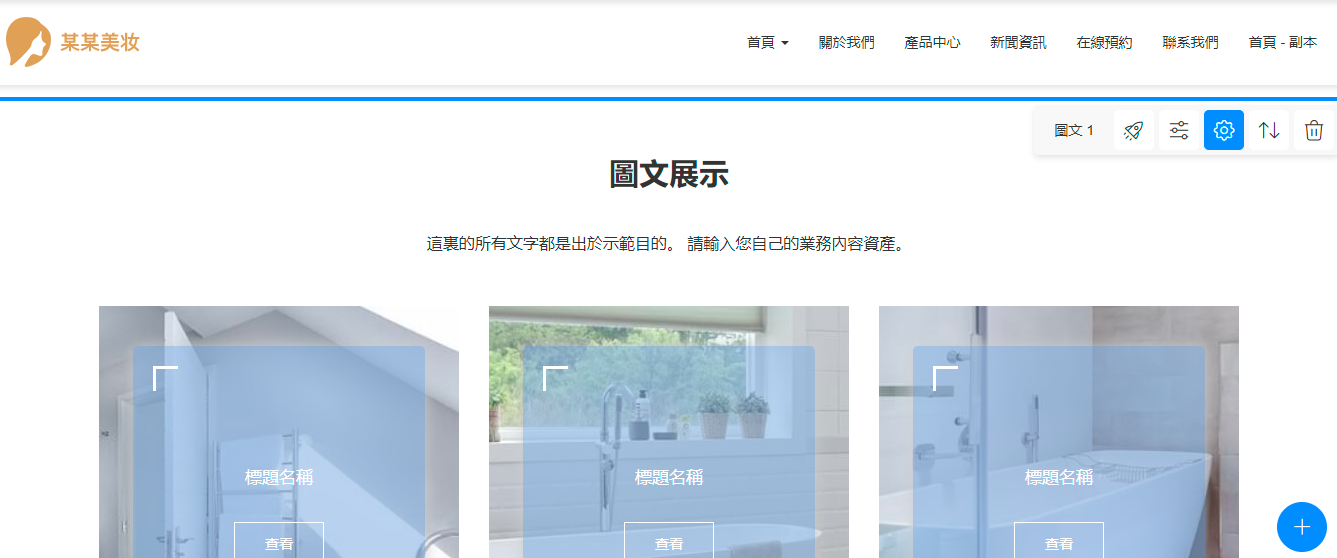Click 查看 button on first card
Image resolution: width=1337 pixels, height=558 pixels.
pos(279,541)
